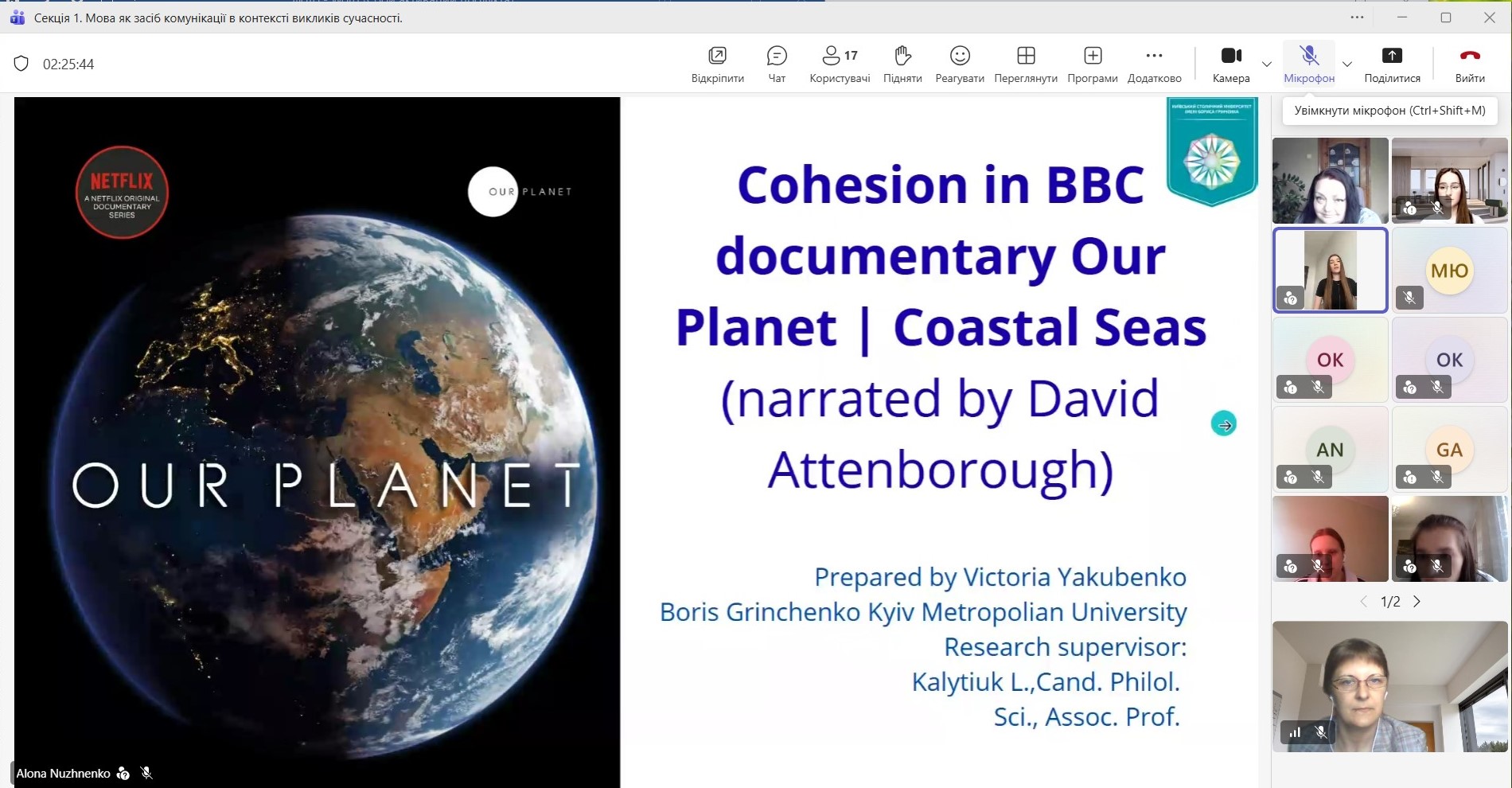Click the 02:25:44 meeting timer

(x=68, y=64)
